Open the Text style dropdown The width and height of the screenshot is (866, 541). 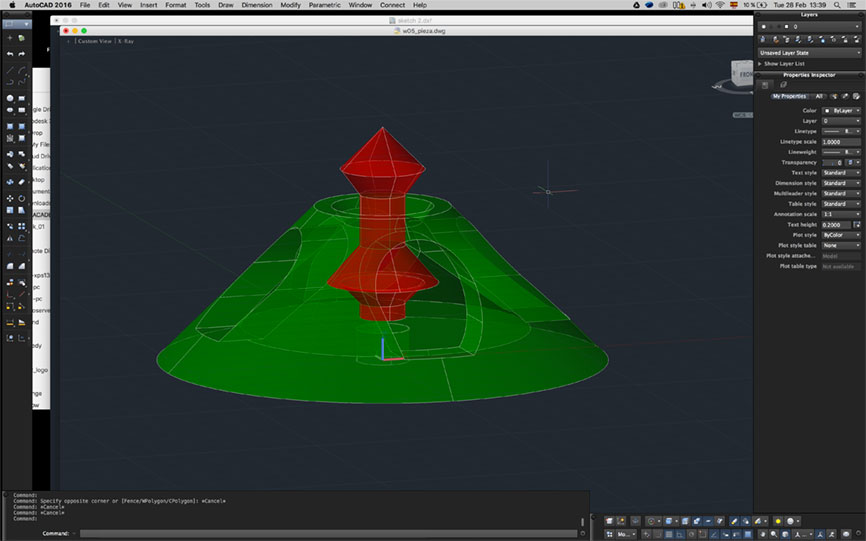841,173
